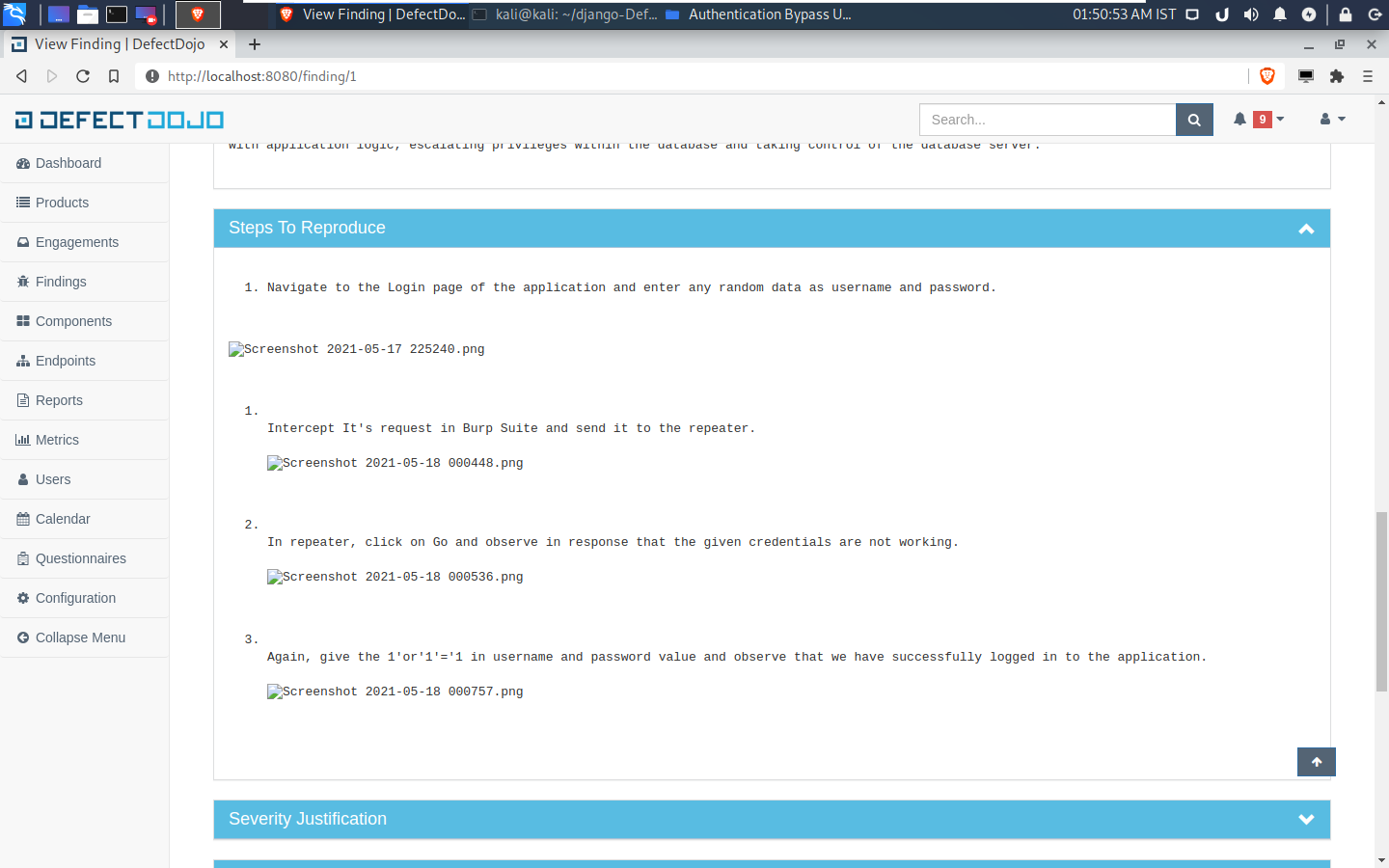Expand the Severity Justification panel

[1307, 819]
